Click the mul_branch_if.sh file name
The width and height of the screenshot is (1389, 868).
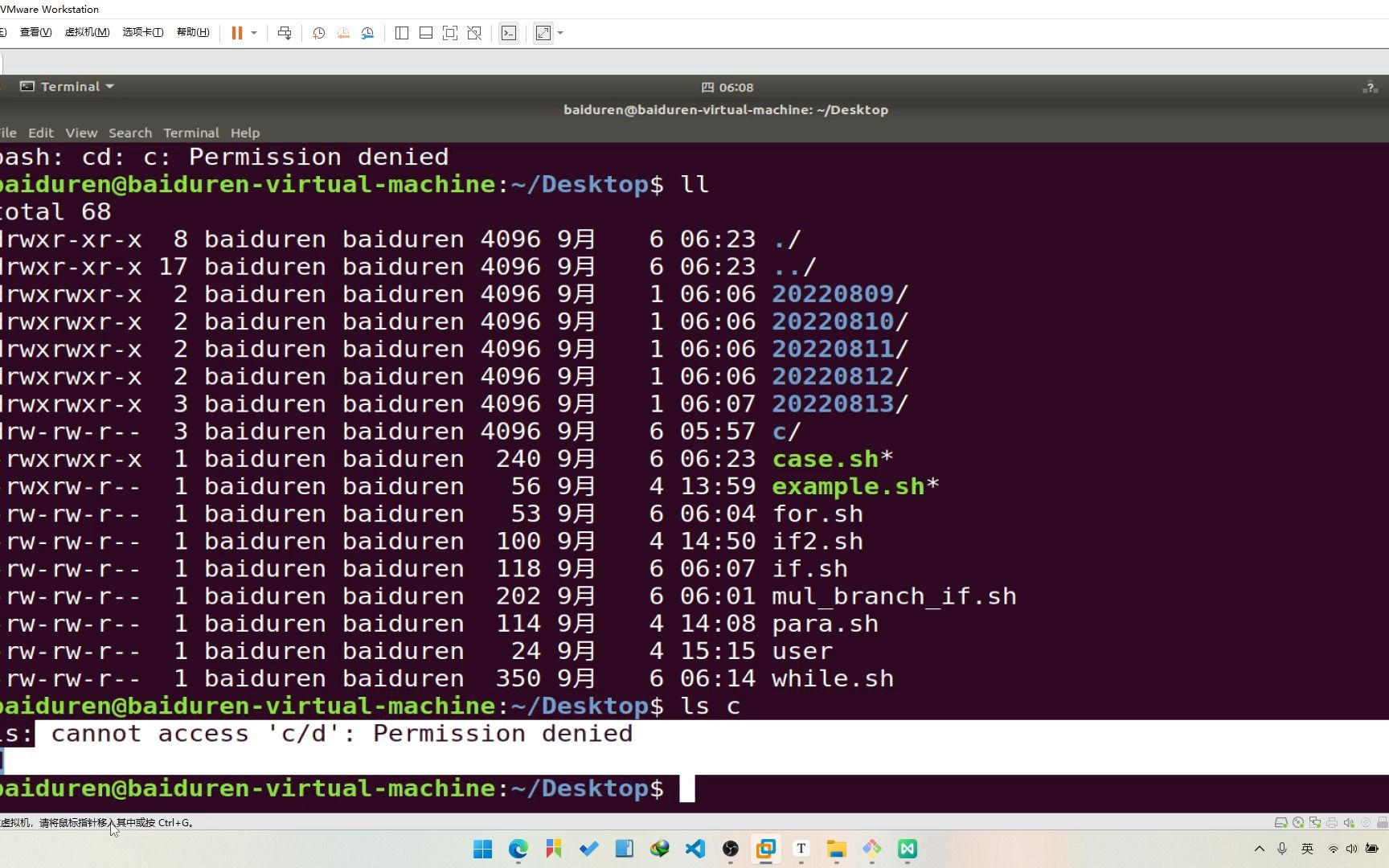point(894,596)
